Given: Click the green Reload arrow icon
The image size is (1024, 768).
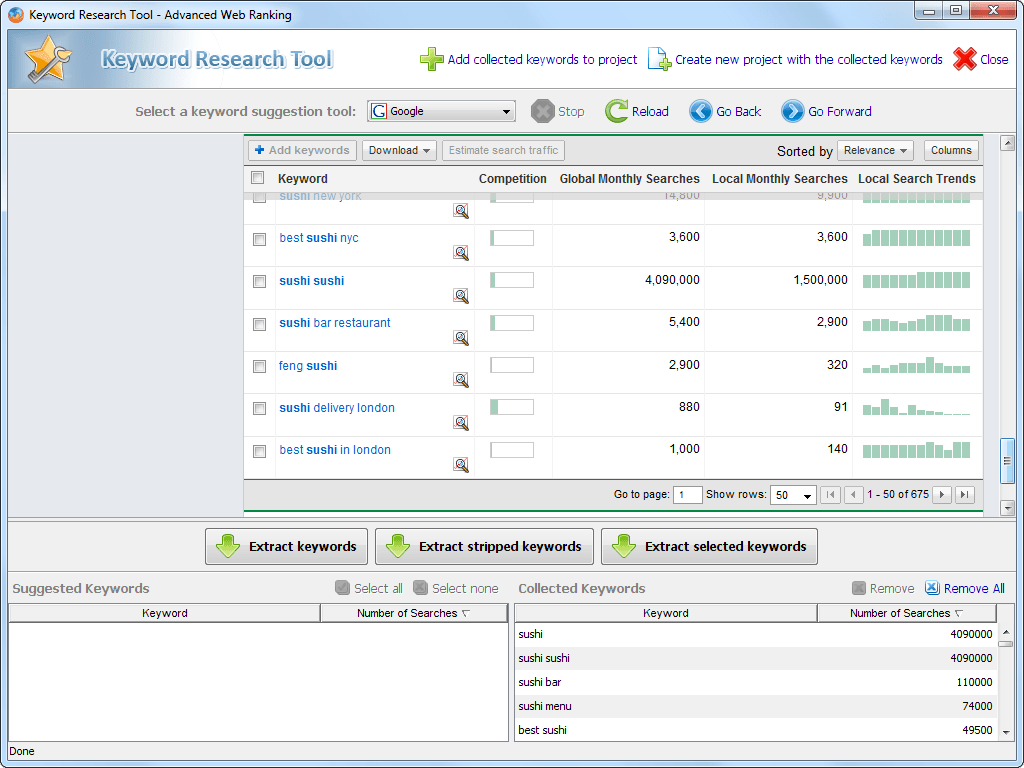Looking at the screenshot, I should pos(616,112).
